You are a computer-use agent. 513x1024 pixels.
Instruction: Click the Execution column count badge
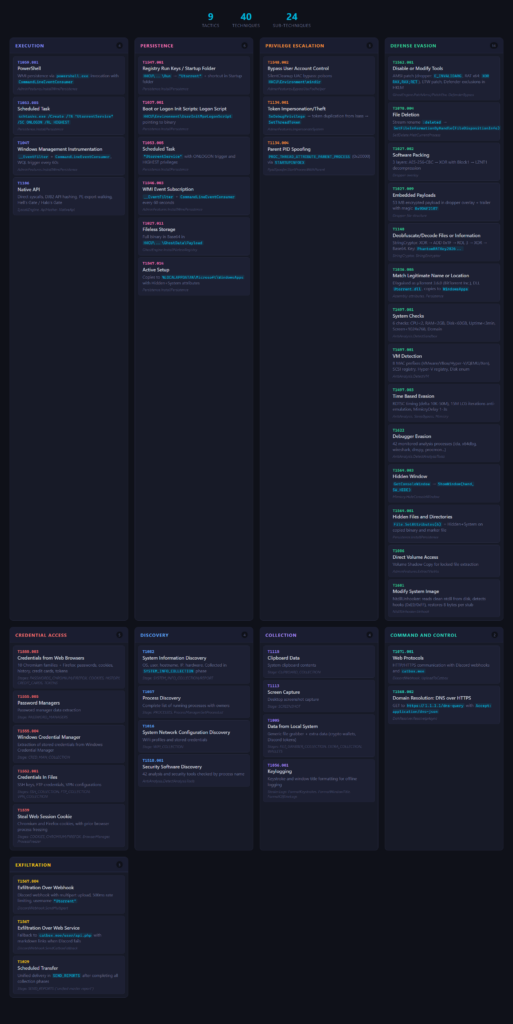(x=119, y=46)
